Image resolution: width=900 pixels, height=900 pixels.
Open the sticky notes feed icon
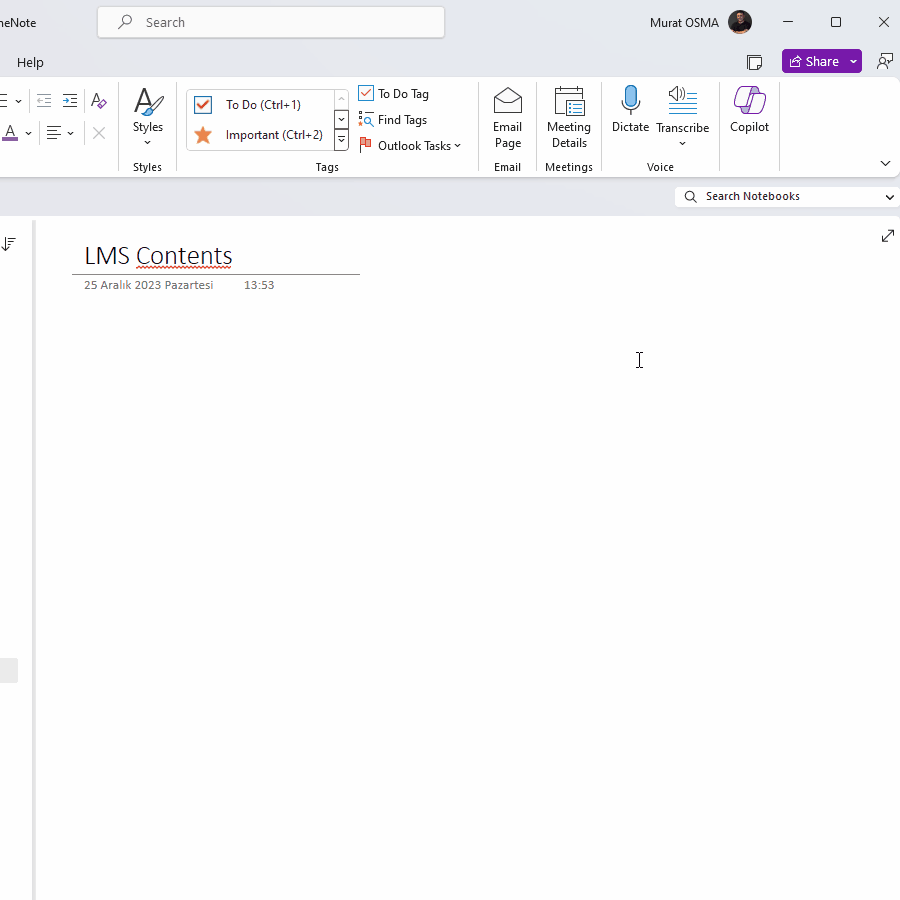(754, 62)
